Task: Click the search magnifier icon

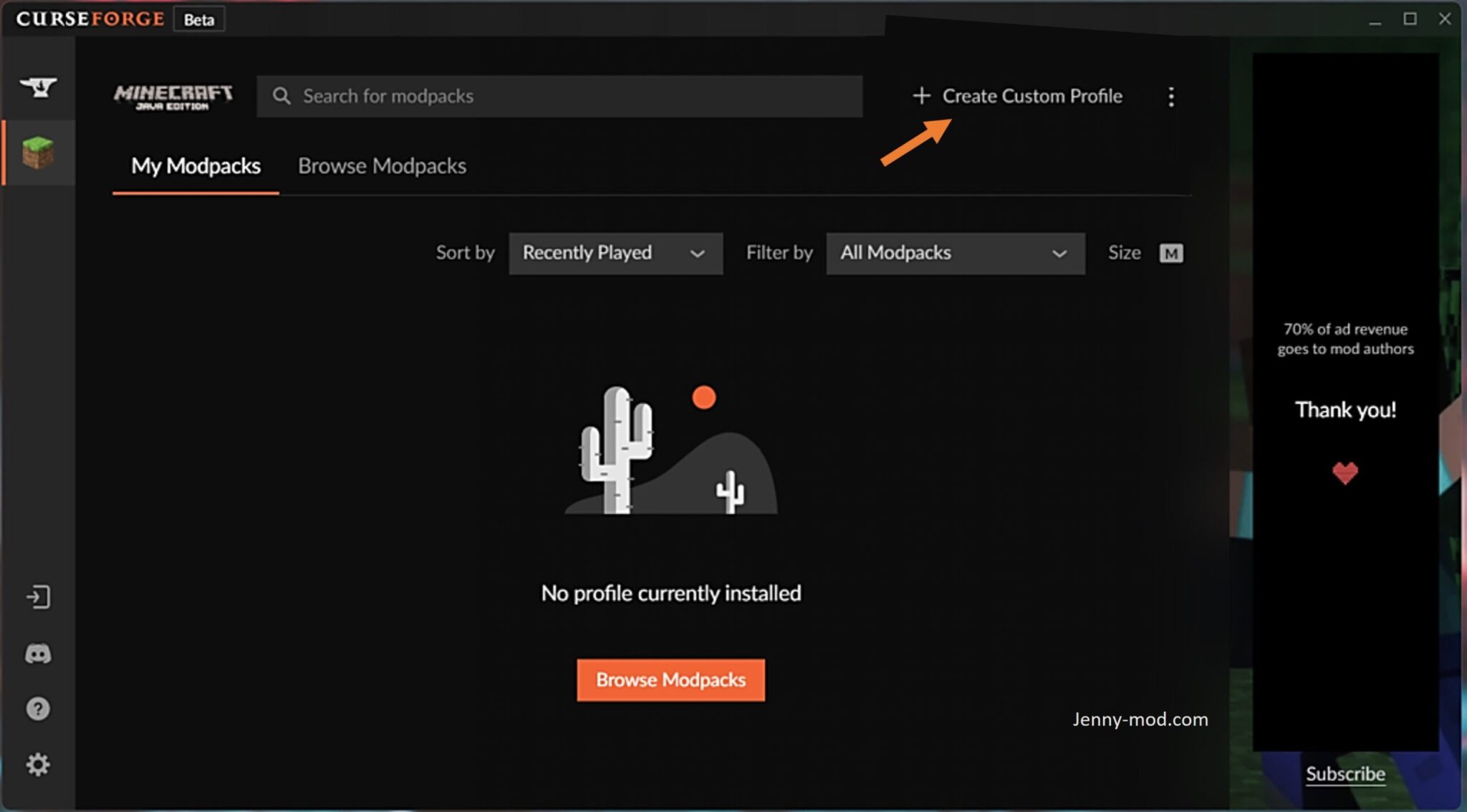Action: pyautogui.click(x=282, y=96)
